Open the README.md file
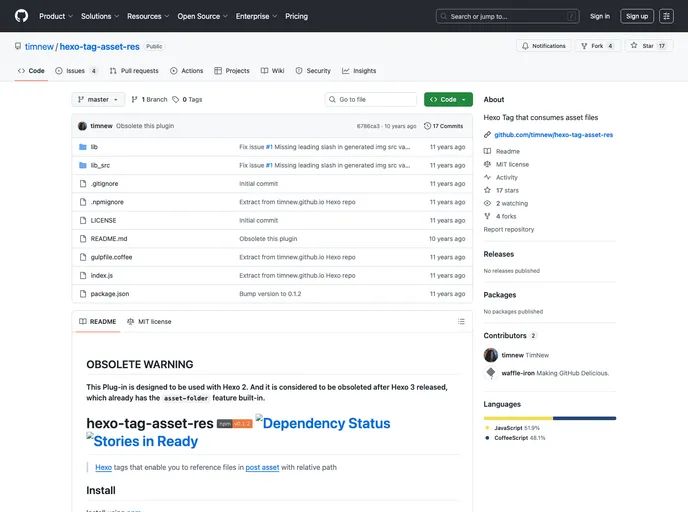 [x=109, y=239]
